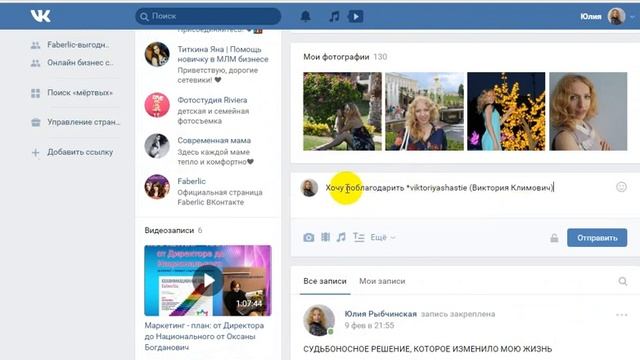The image size is (640, 360).
Task: Attach audio with the music note icon
Action: pyautogui.click(x=341, y=237)
